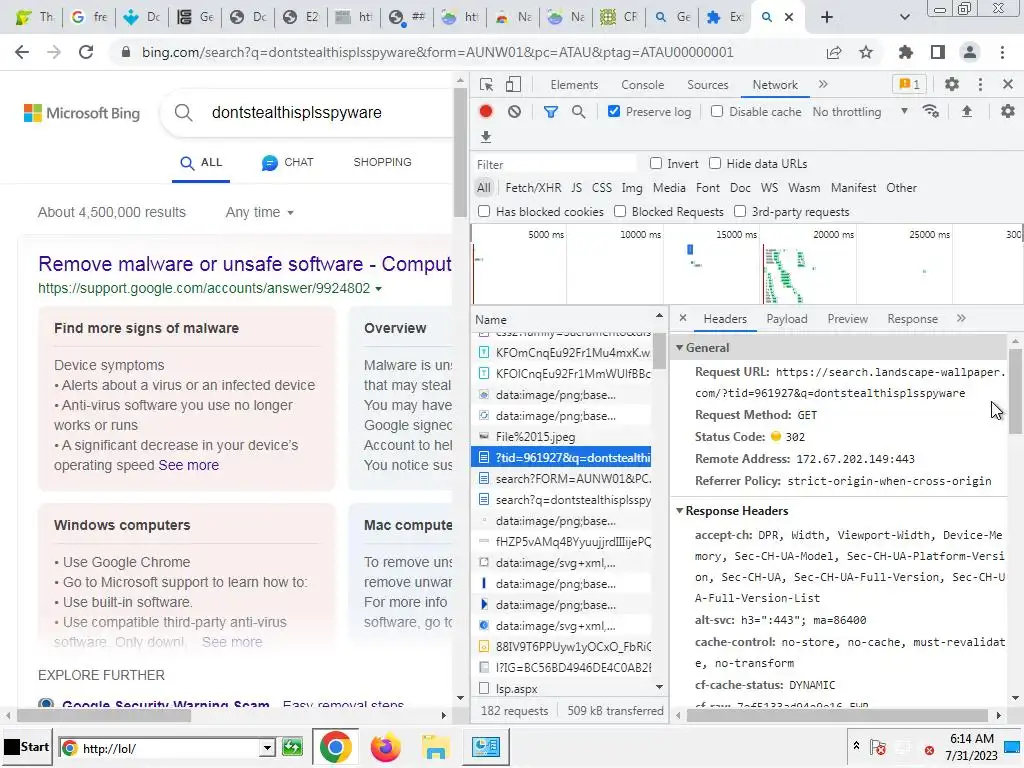
Task: Switch to the Sources panel
Action: [x=707, y=85]
